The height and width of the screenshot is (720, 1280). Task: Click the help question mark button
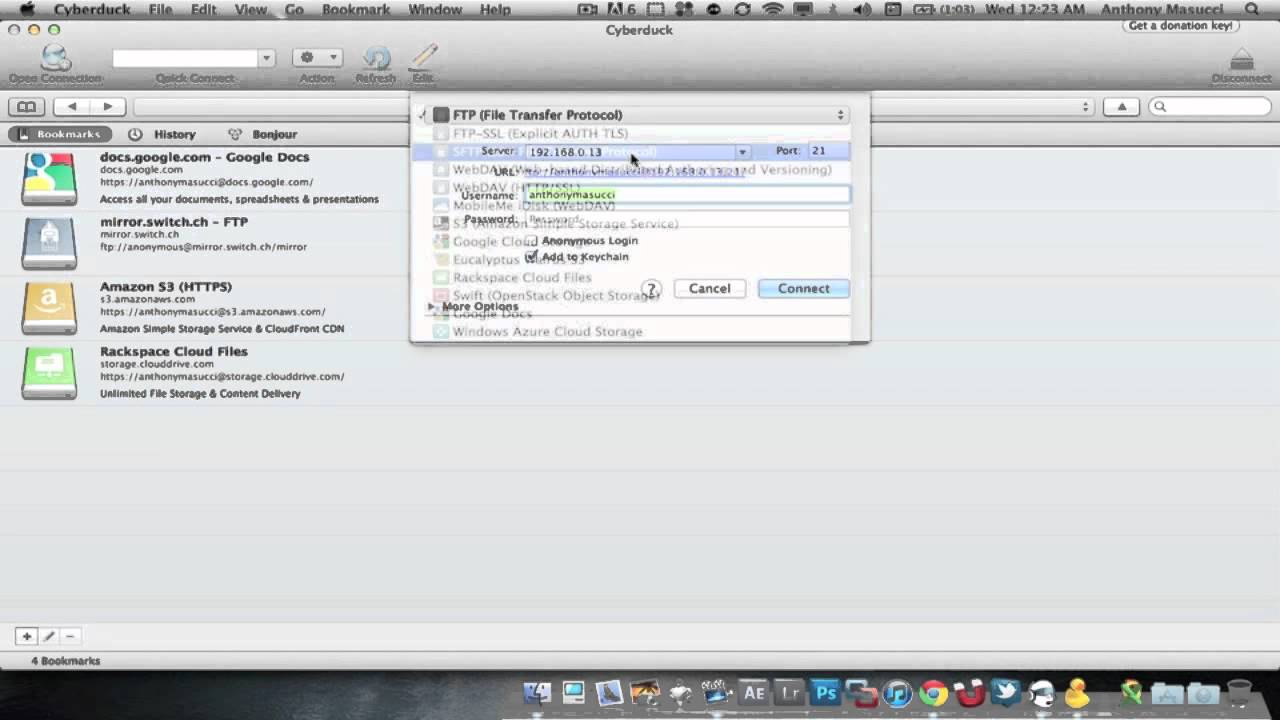tap(651, 289)
